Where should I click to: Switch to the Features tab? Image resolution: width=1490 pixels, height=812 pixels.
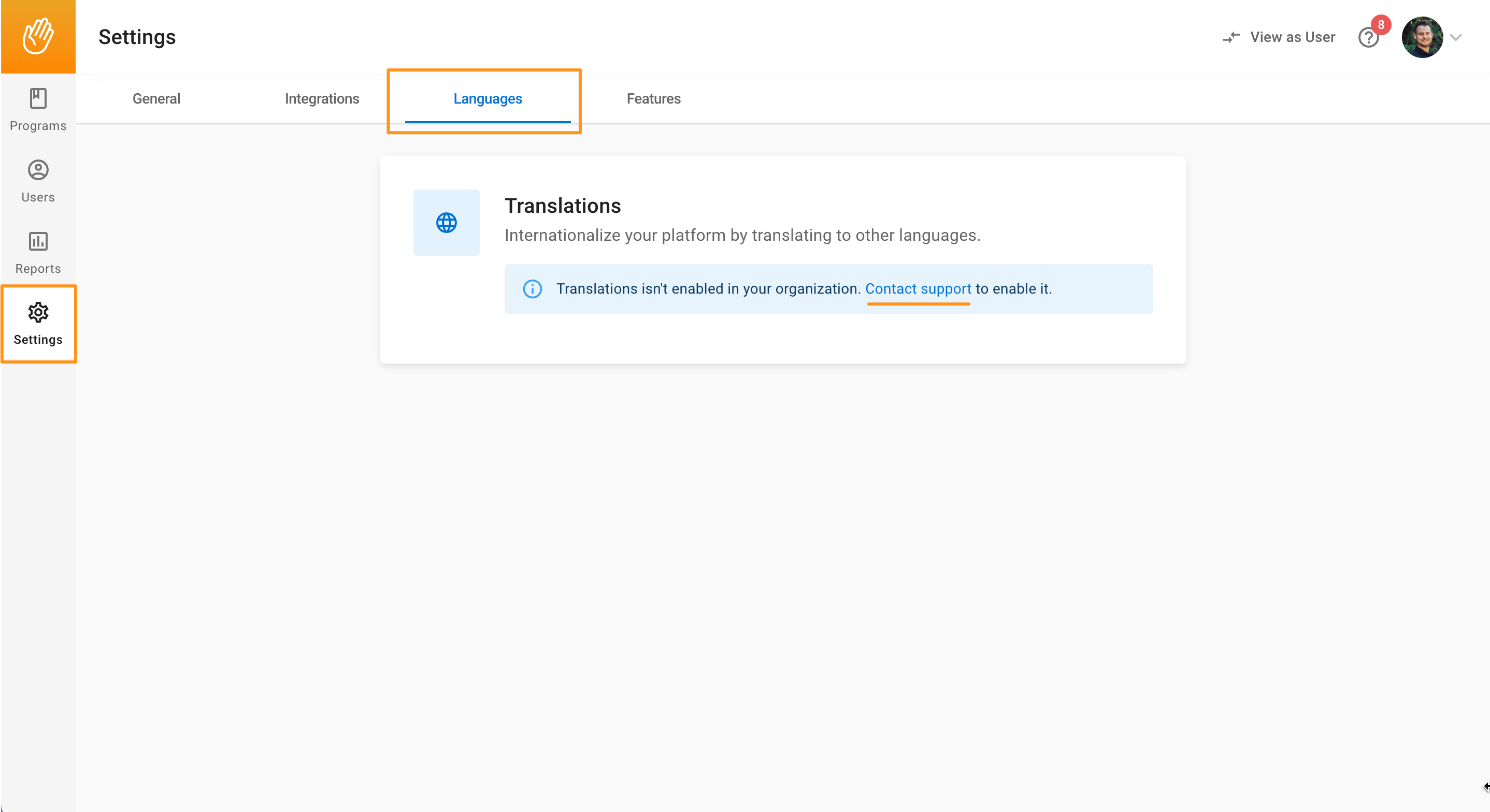(x=653, y=99)
